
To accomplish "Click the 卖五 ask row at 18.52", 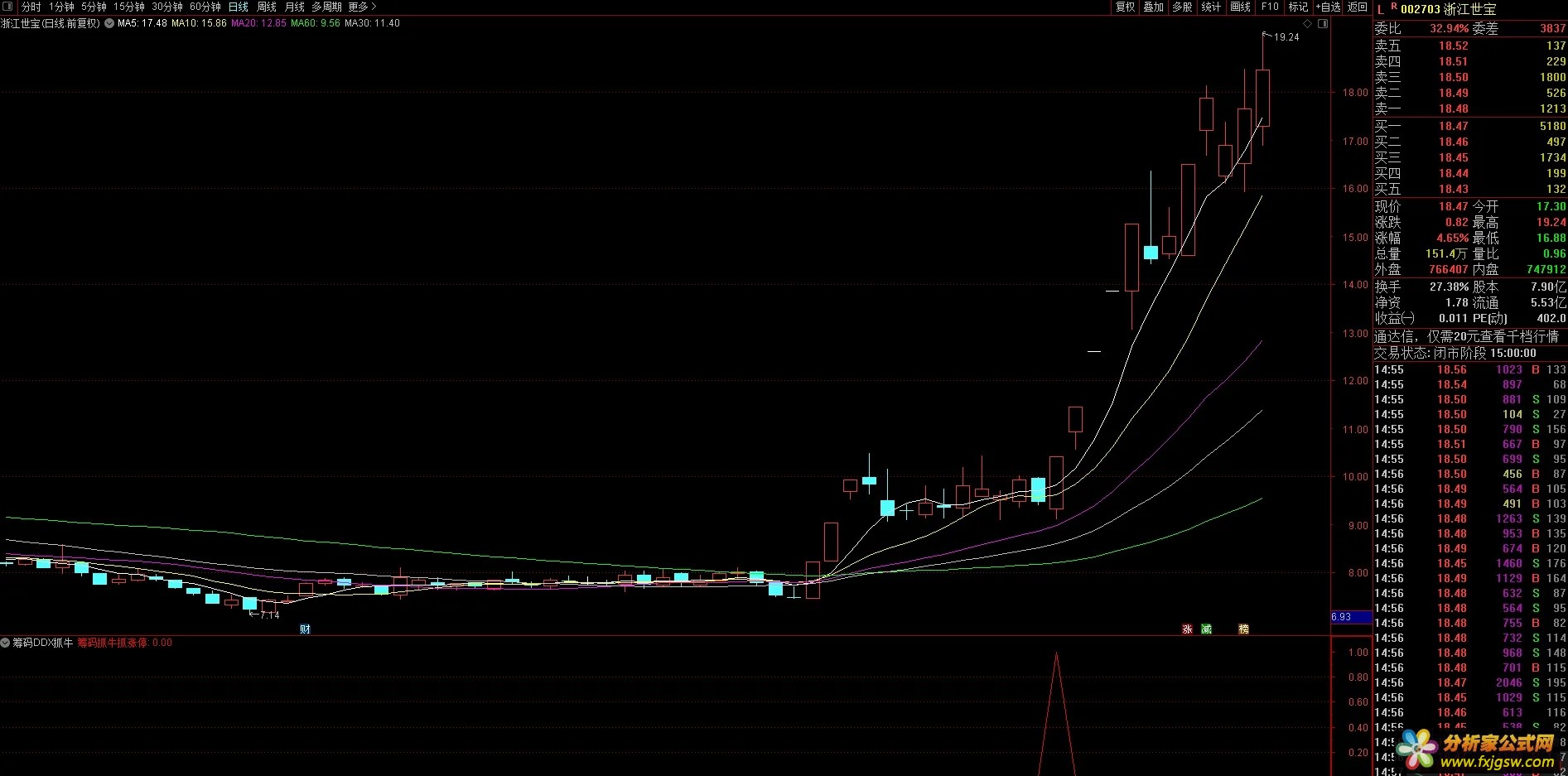I will (1470, 46).
